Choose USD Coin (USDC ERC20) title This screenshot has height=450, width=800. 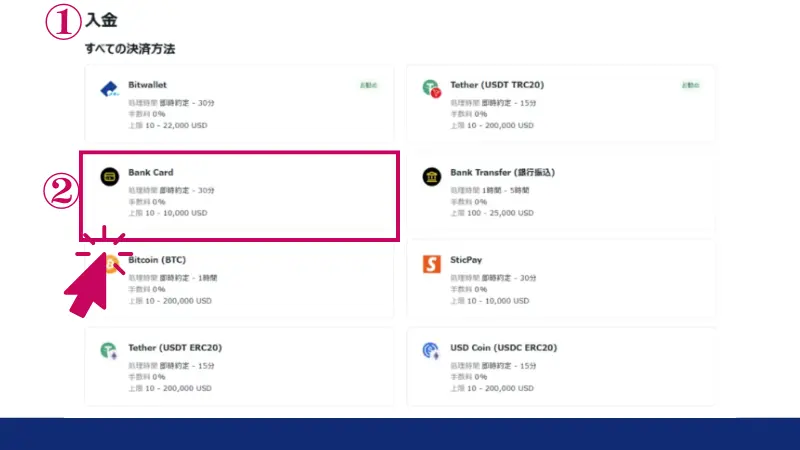(x=503, y=347)
